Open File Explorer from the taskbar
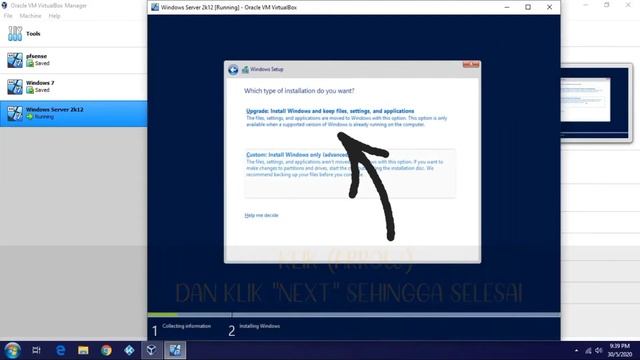The width and height of the screenshot is (640, 360). (x=83, y=350)
